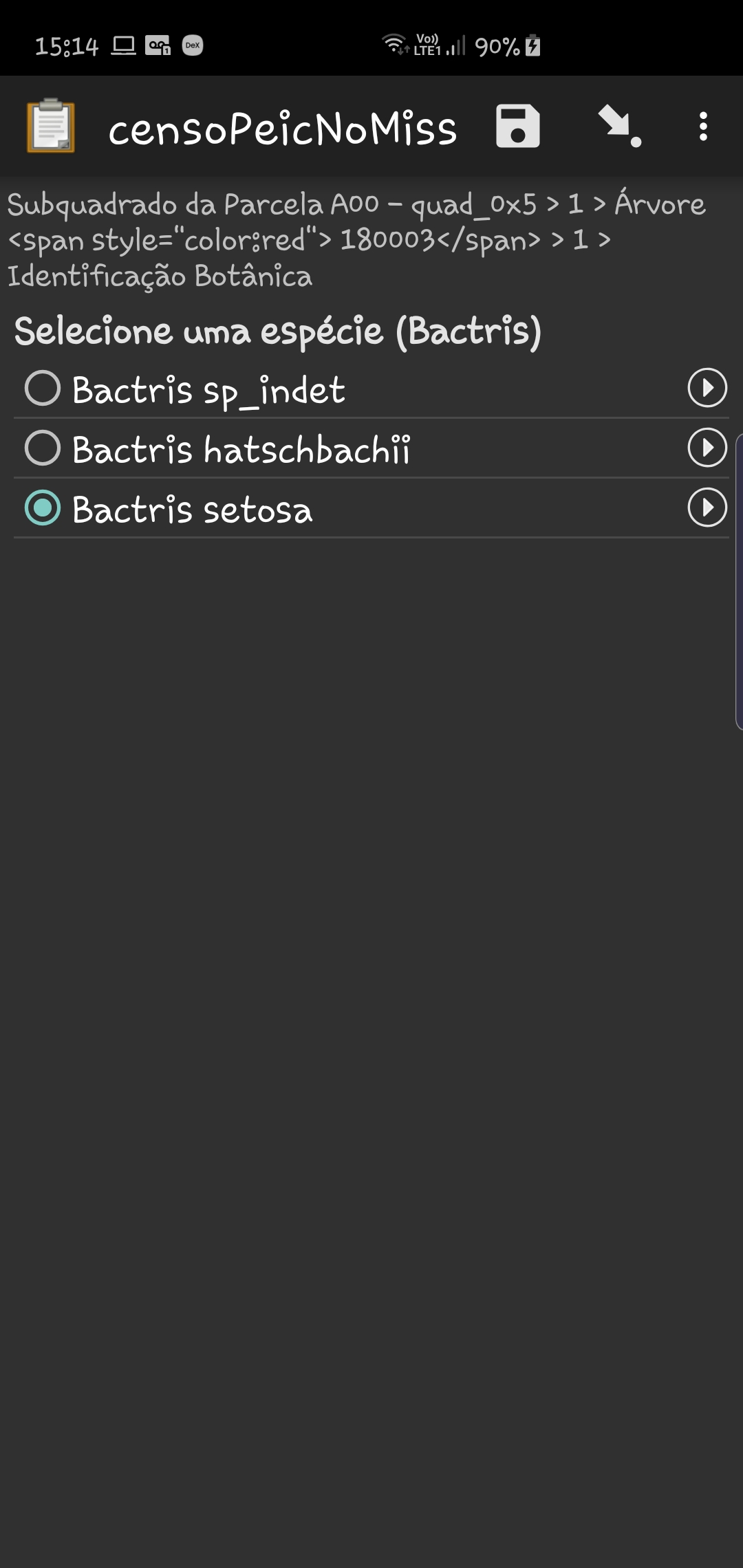Open the three-dot overflow menu
Image resolution: width=743 pixels, height=1568 pixels.
(x=702, y=127)
